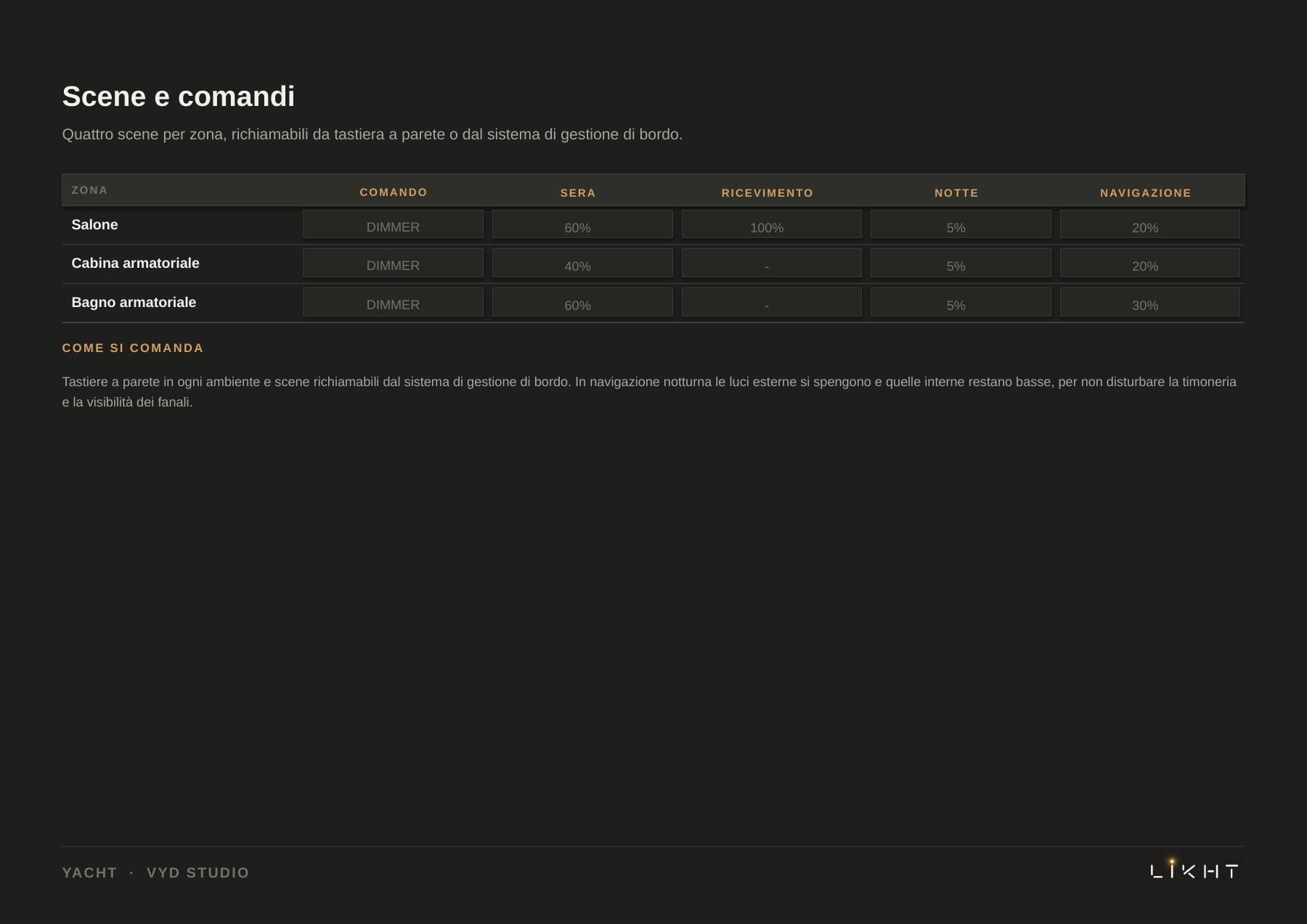Click Bagno armatoriale Navigazione 30% cell
1307x924 pixels.
(1150, 302)
